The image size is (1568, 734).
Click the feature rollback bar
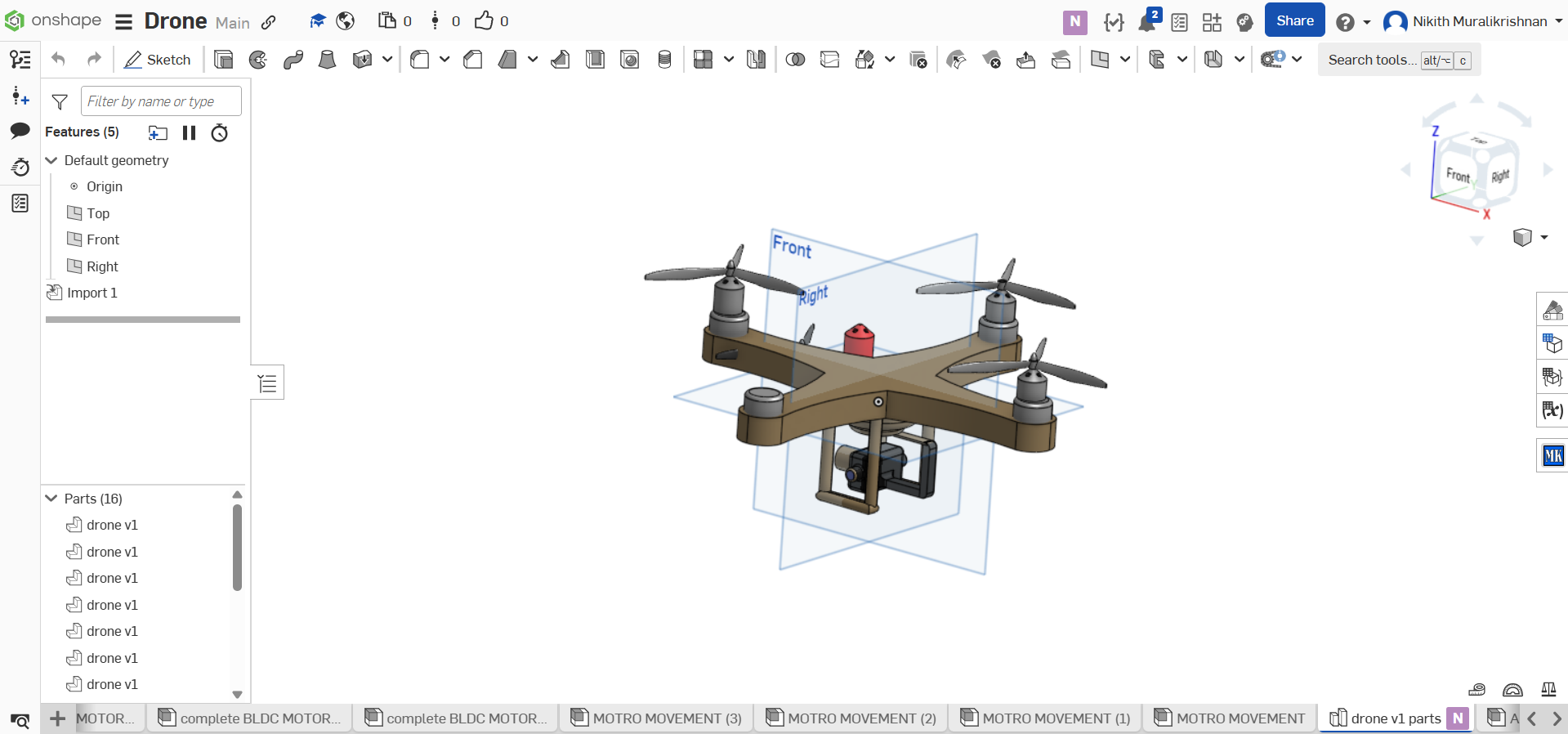[x=143, y=320]
